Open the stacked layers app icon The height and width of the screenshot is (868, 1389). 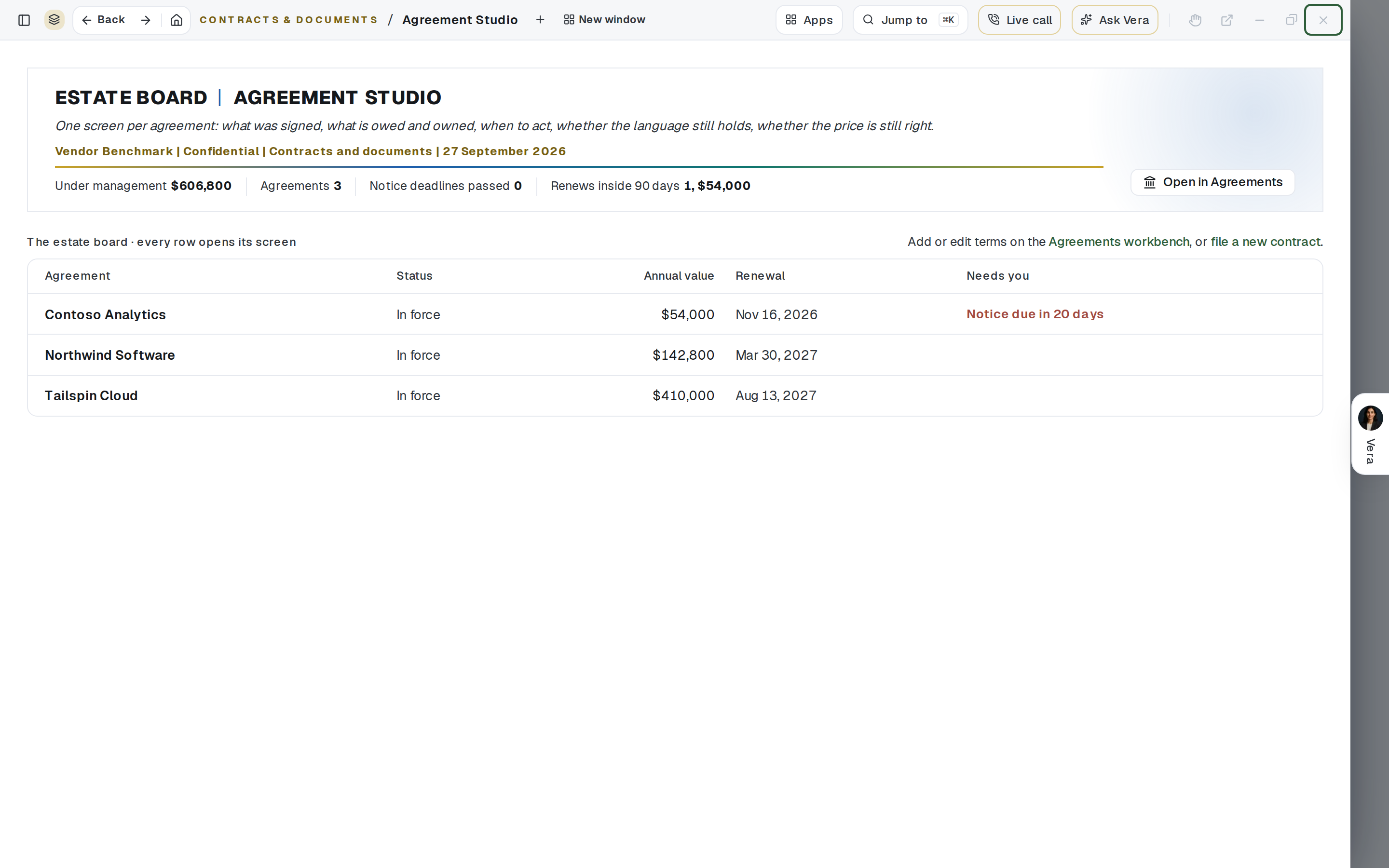coord(54,20)
